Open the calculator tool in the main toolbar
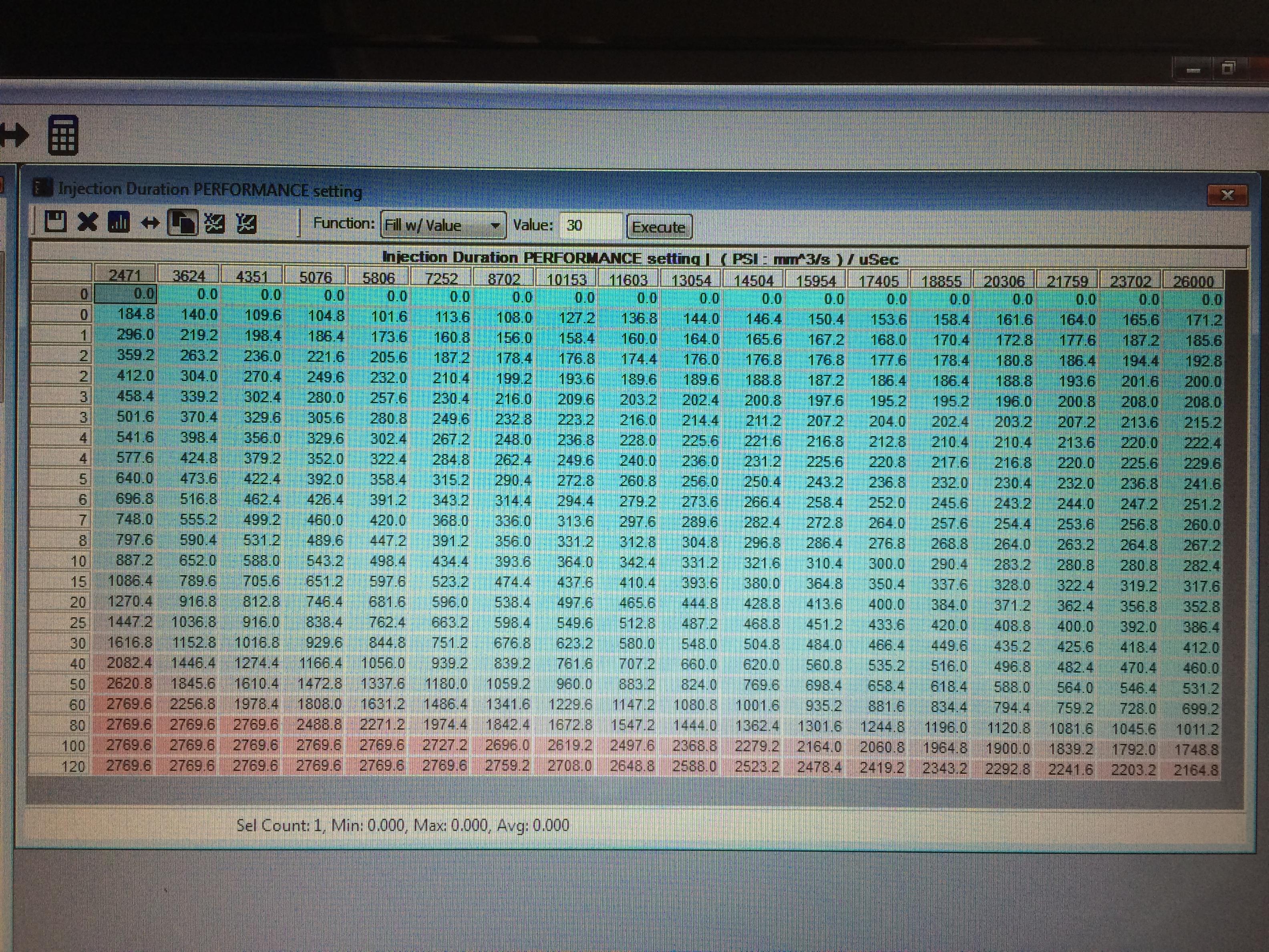 (x=62, y=135)
